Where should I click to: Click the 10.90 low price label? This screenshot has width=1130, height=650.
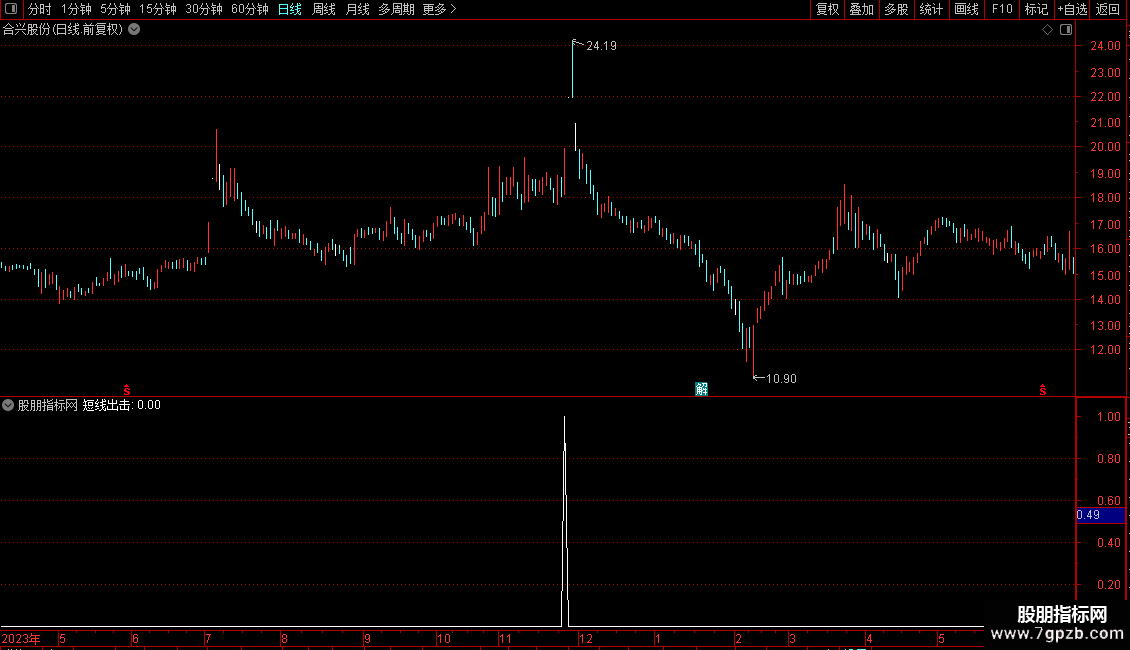(781, 379)
